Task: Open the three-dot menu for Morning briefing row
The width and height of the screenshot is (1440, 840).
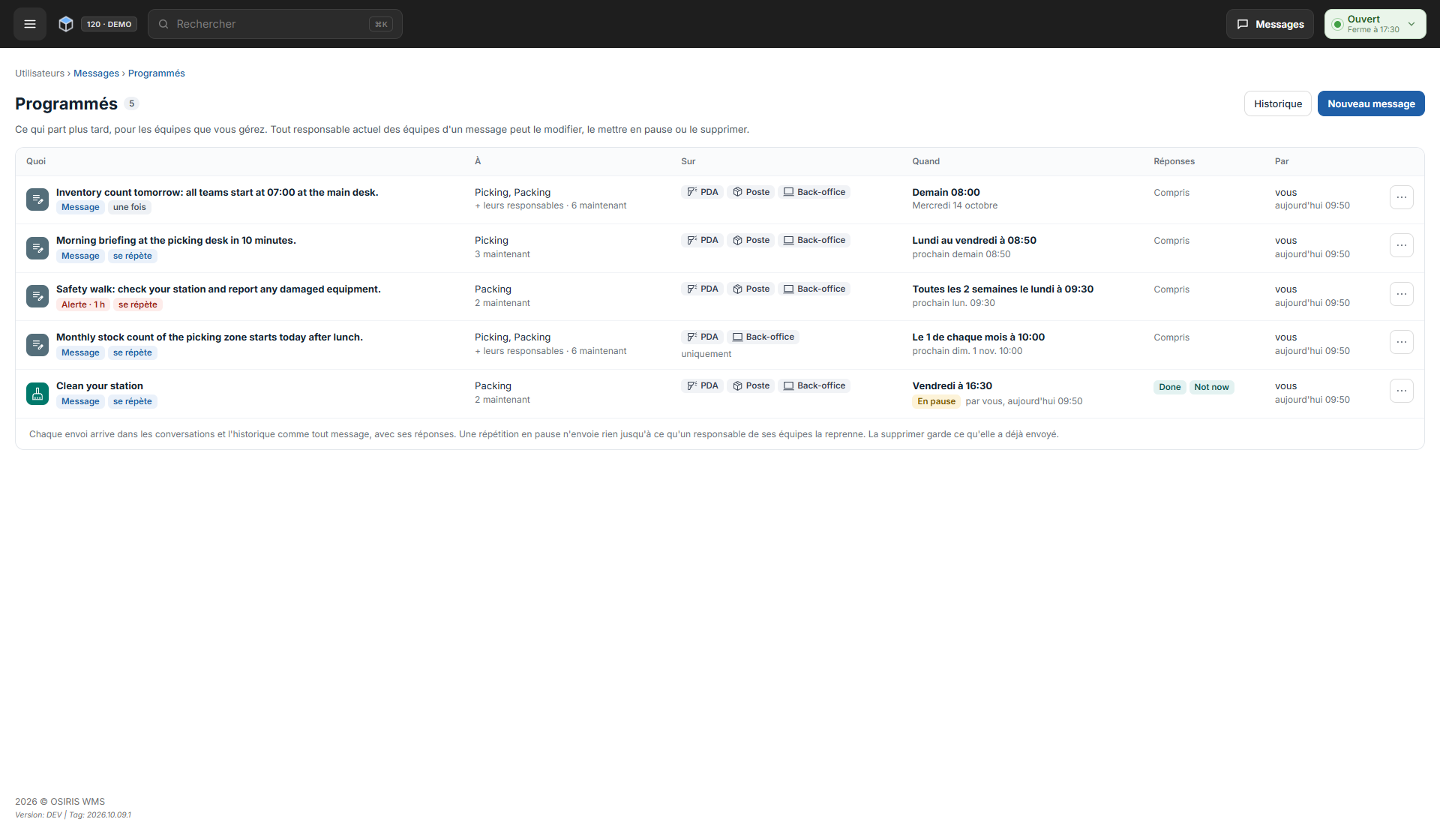Action: coord(1402,245)
